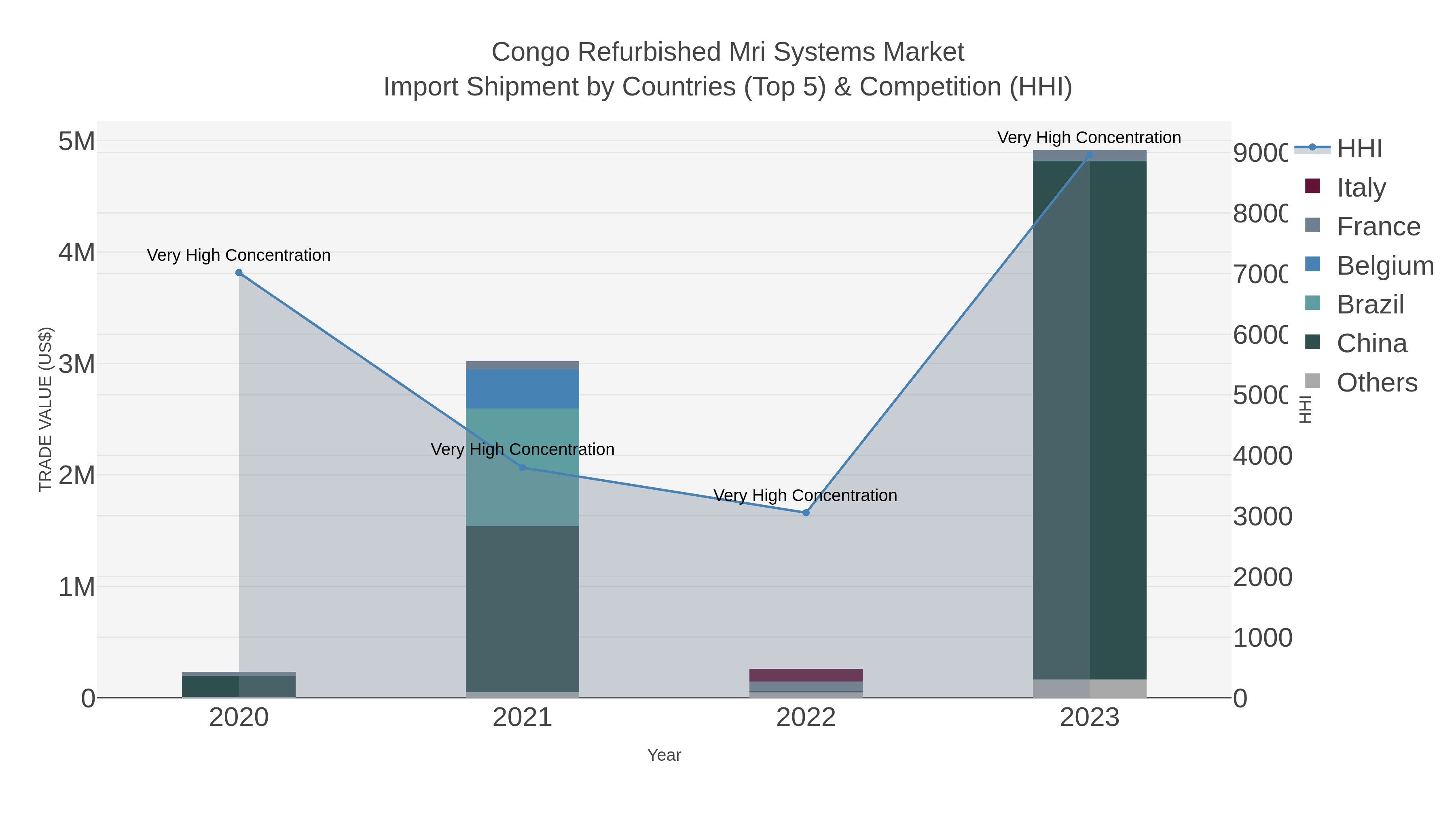This screenshot has width=1456, height=819.
Task: Click 'Very High Concentration' annotation at 2021
Action: (x=522, y=449)
